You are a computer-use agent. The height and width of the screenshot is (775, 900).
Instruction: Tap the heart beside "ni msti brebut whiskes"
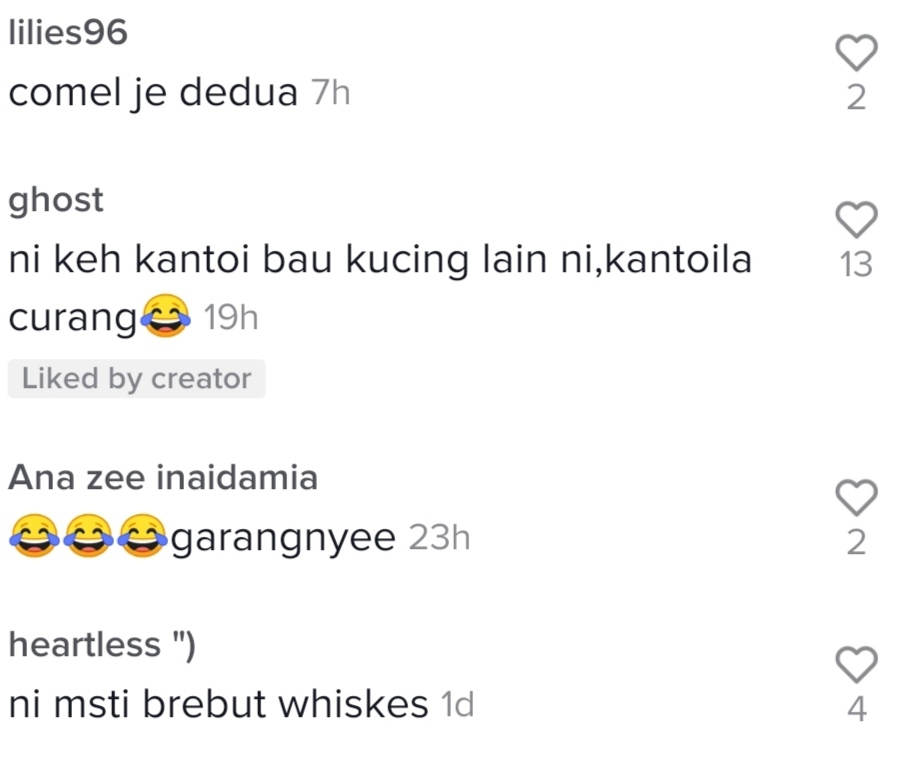click(856, 664)
